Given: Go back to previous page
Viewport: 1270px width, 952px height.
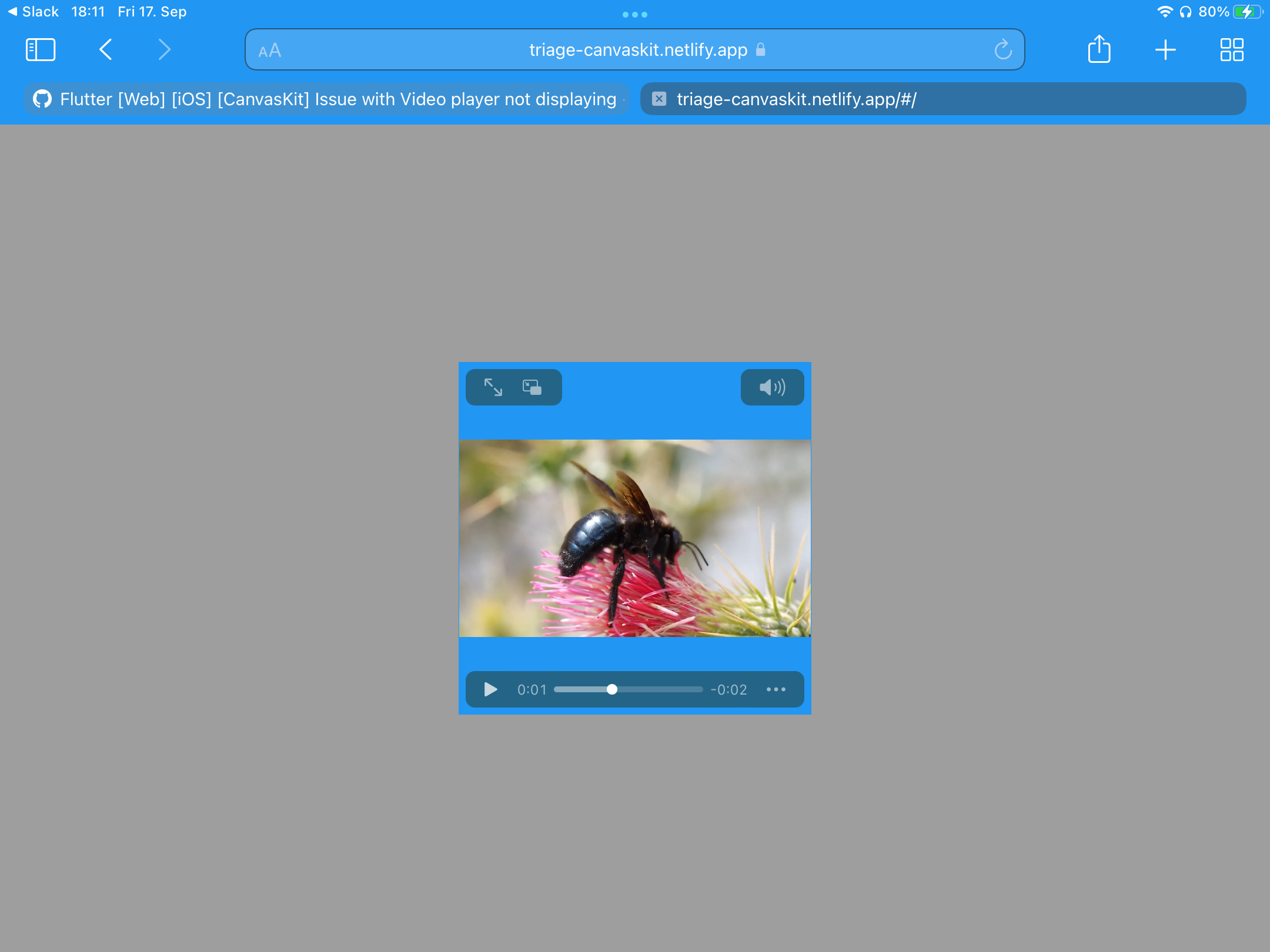Looking at the screenshot, I should point(106,50).
